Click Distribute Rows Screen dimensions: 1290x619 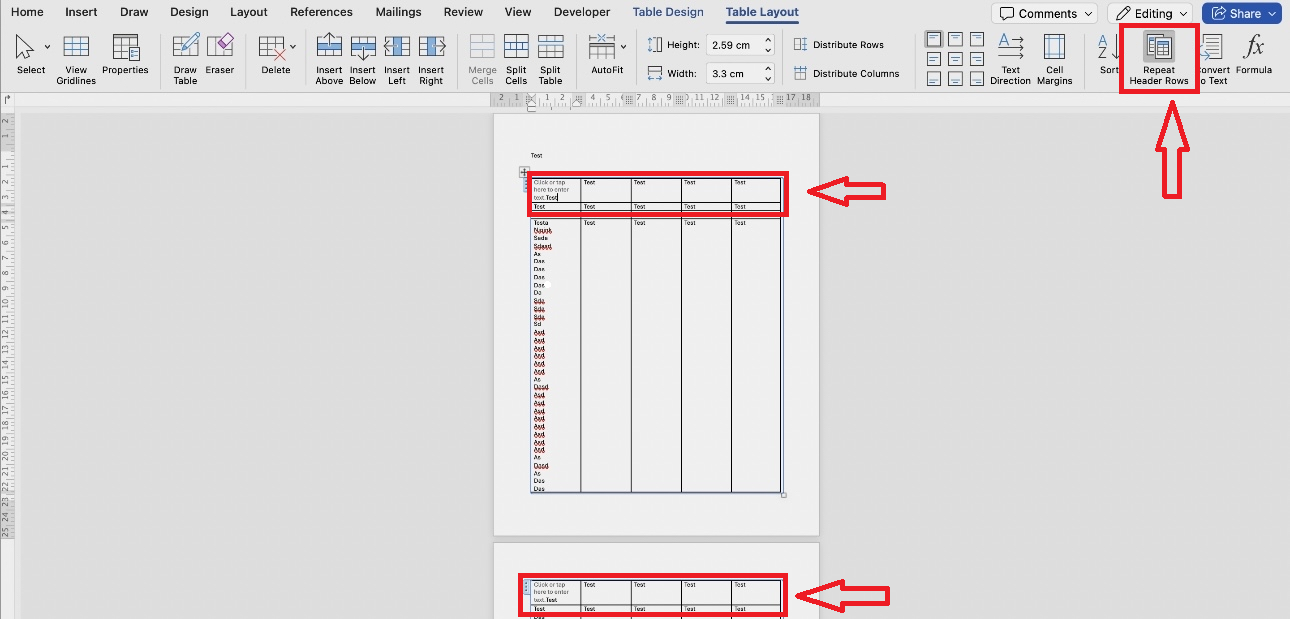tap(839, 45)
